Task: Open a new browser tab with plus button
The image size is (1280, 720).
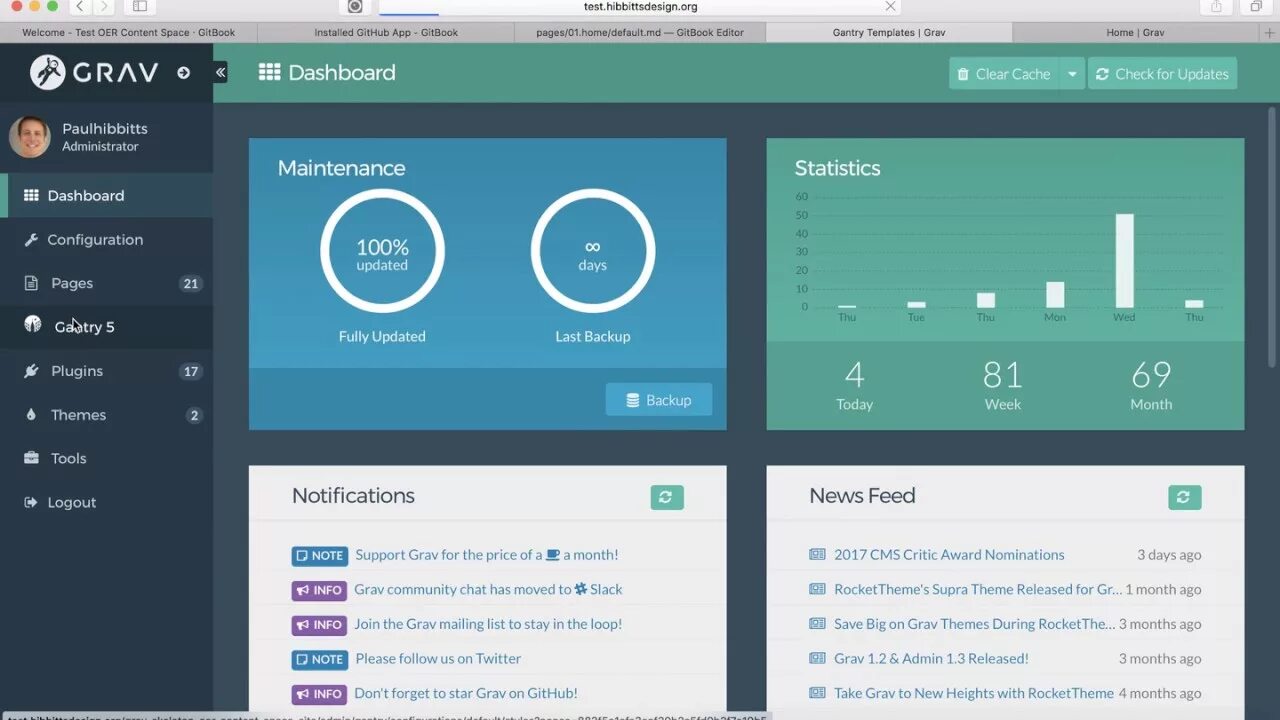Action: click(x=1270, y=32)
